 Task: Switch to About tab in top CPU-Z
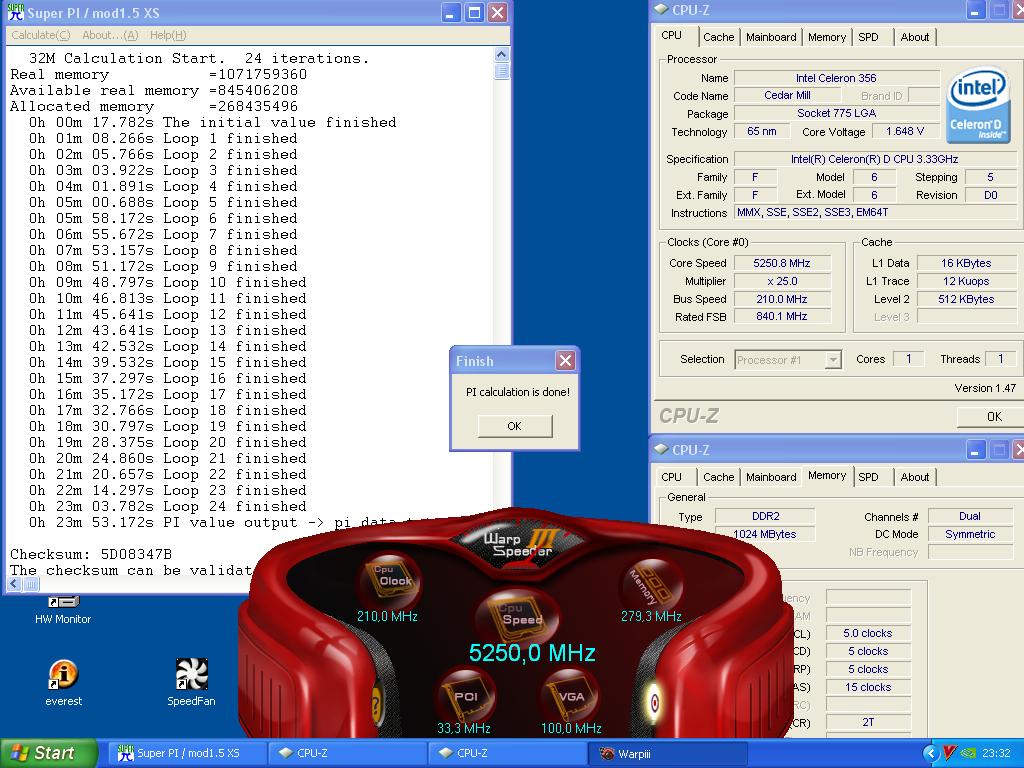(914, 37)
